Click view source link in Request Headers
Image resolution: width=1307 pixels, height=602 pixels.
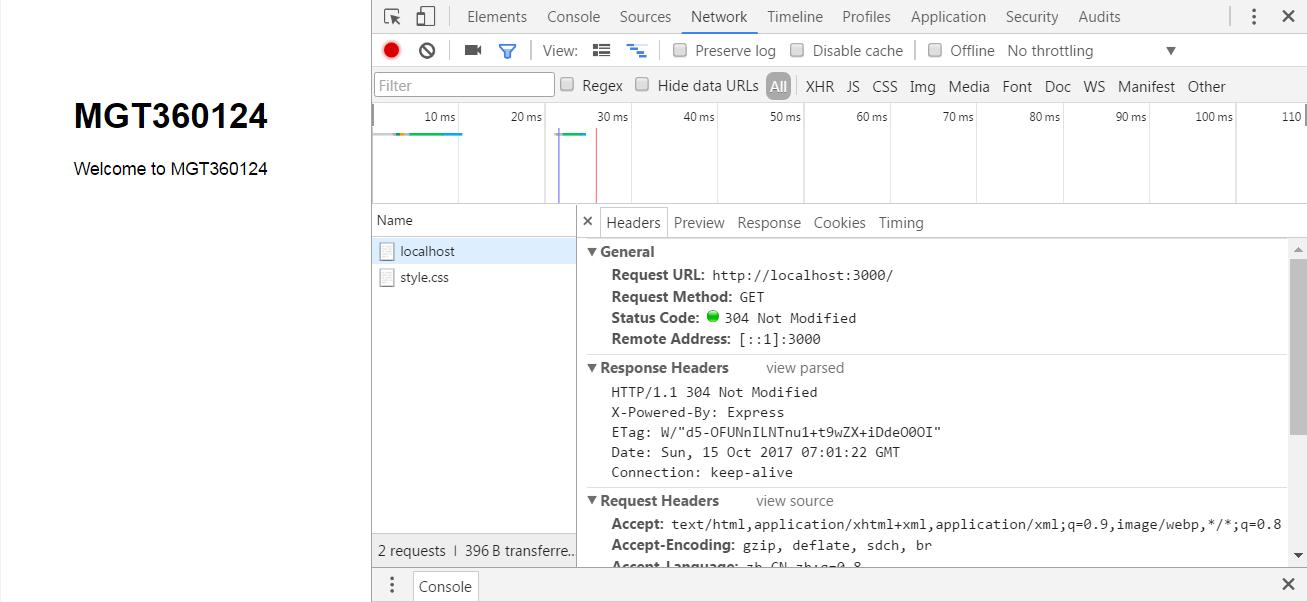click(794, 501)
